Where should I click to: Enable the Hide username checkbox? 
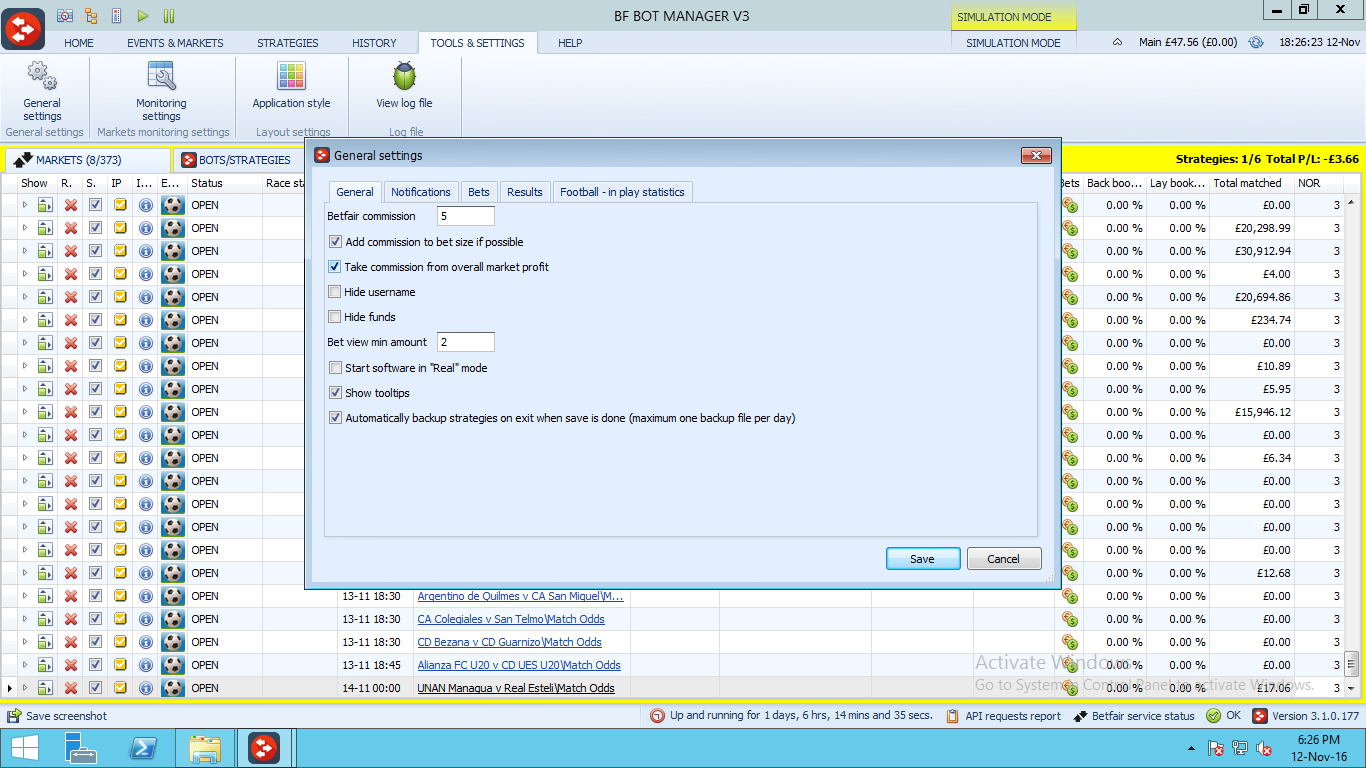tap(336, 292)
